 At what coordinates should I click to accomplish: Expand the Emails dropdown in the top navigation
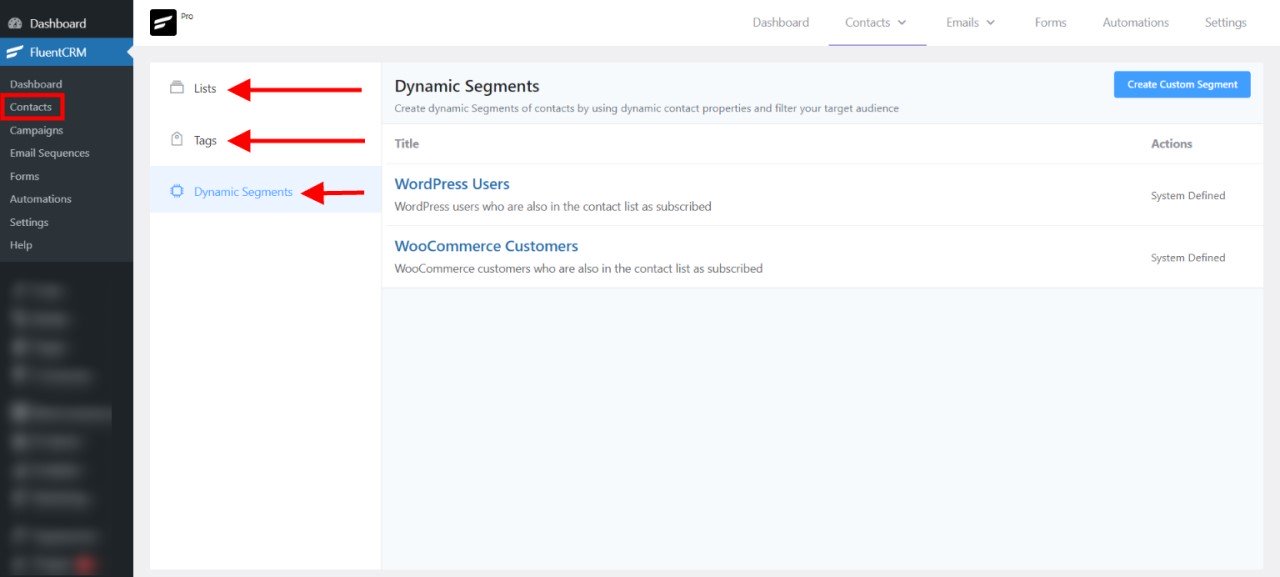(x=969, y=22)
